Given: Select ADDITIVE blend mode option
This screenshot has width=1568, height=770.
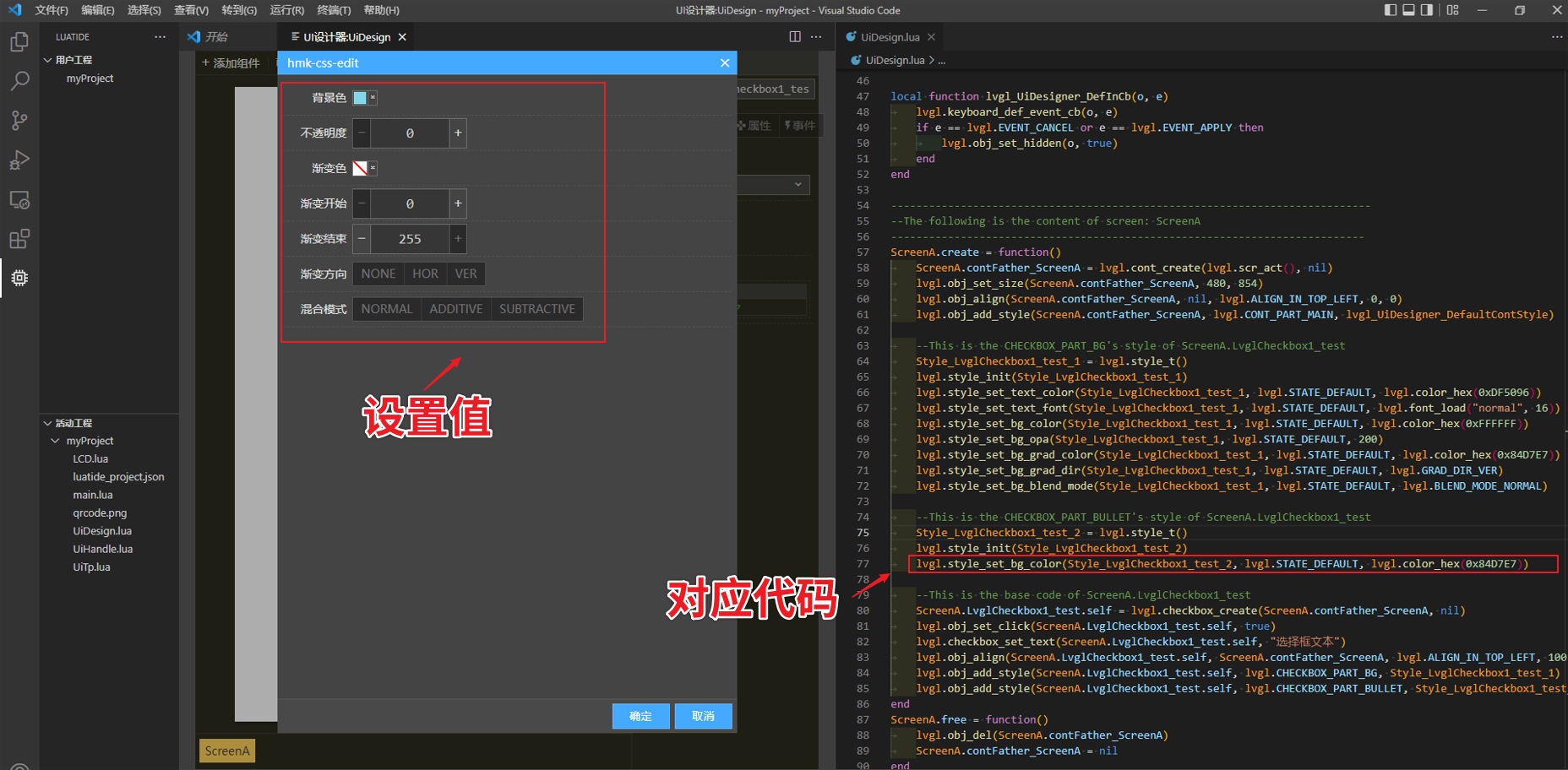Looking at the screenshot, I should [x=455, y=309].
